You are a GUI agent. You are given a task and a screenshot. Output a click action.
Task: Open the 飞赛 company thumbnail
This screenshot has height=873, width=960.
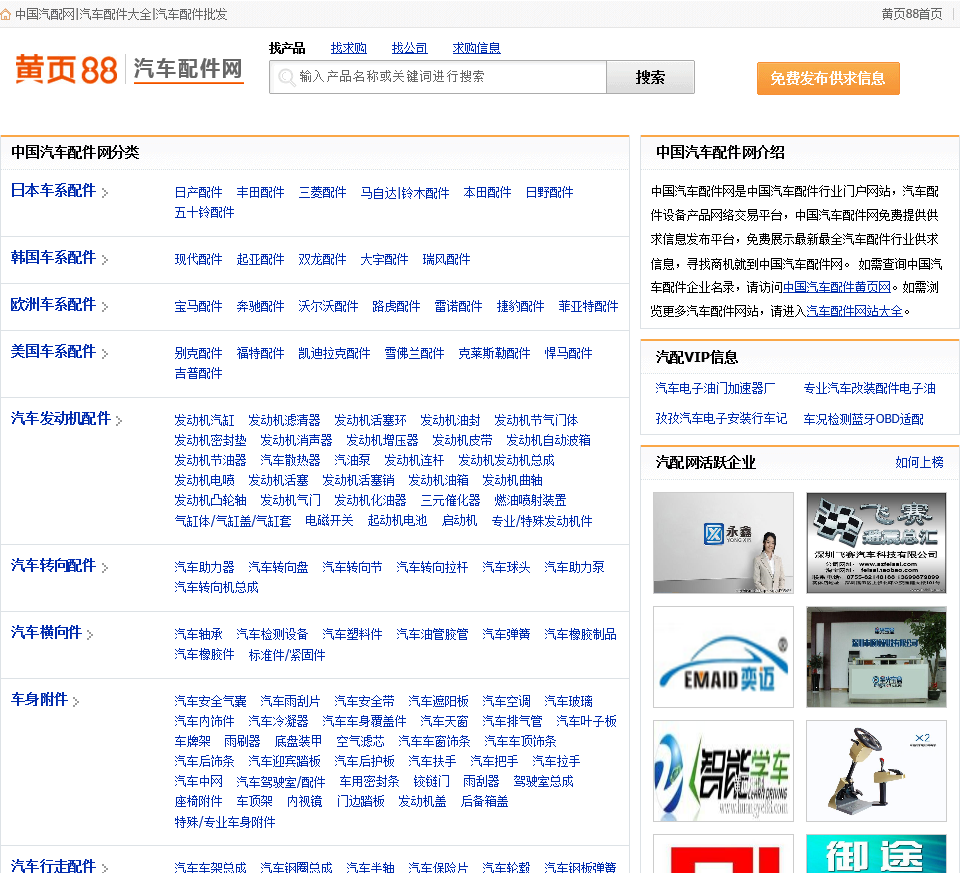876,543
